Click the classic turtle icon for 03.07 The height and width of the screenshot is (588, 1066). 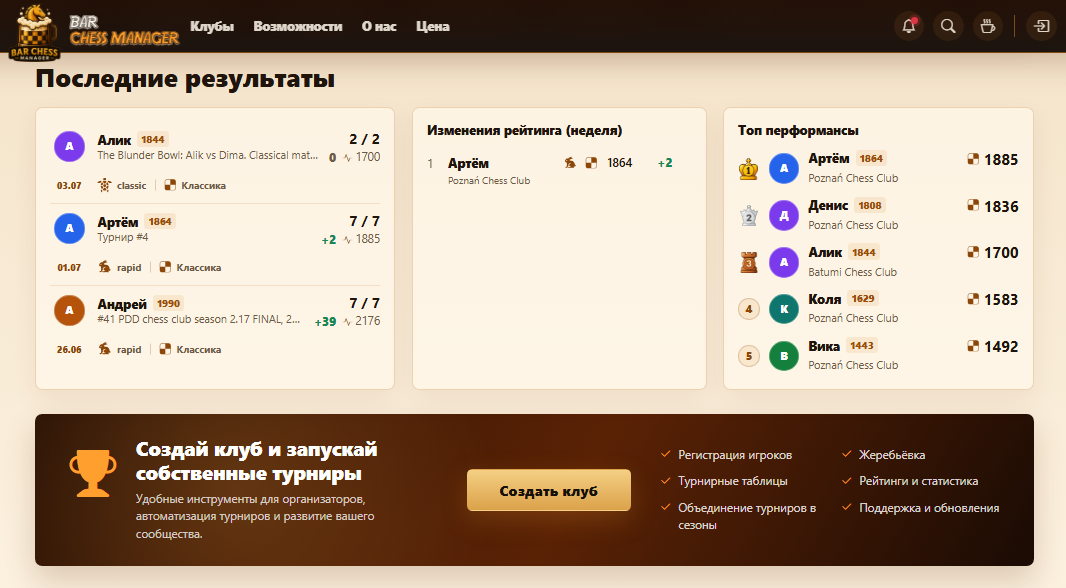coord(104,185)
